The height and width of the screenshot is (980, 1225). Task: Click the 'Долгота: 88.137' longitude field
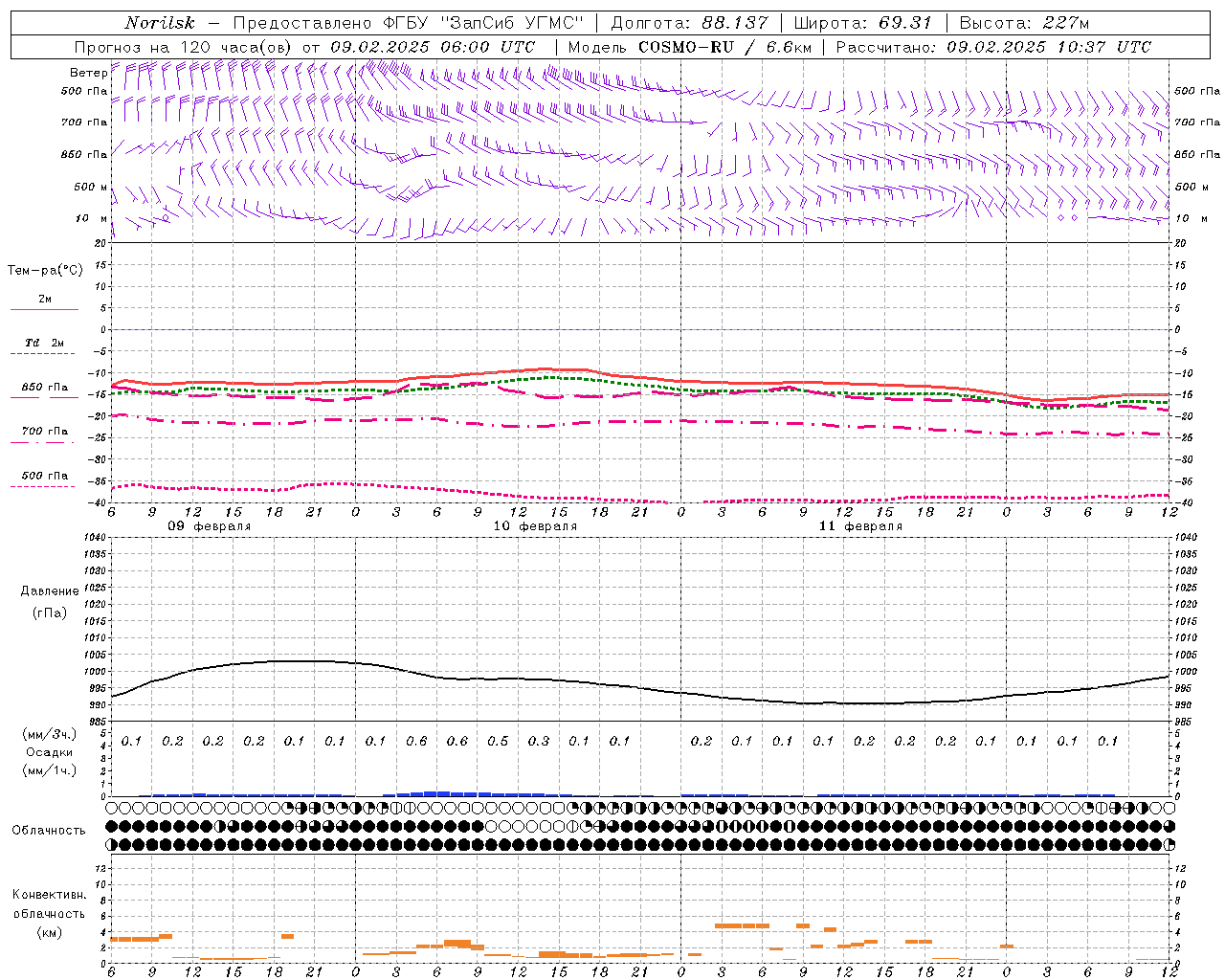[688, 23]
